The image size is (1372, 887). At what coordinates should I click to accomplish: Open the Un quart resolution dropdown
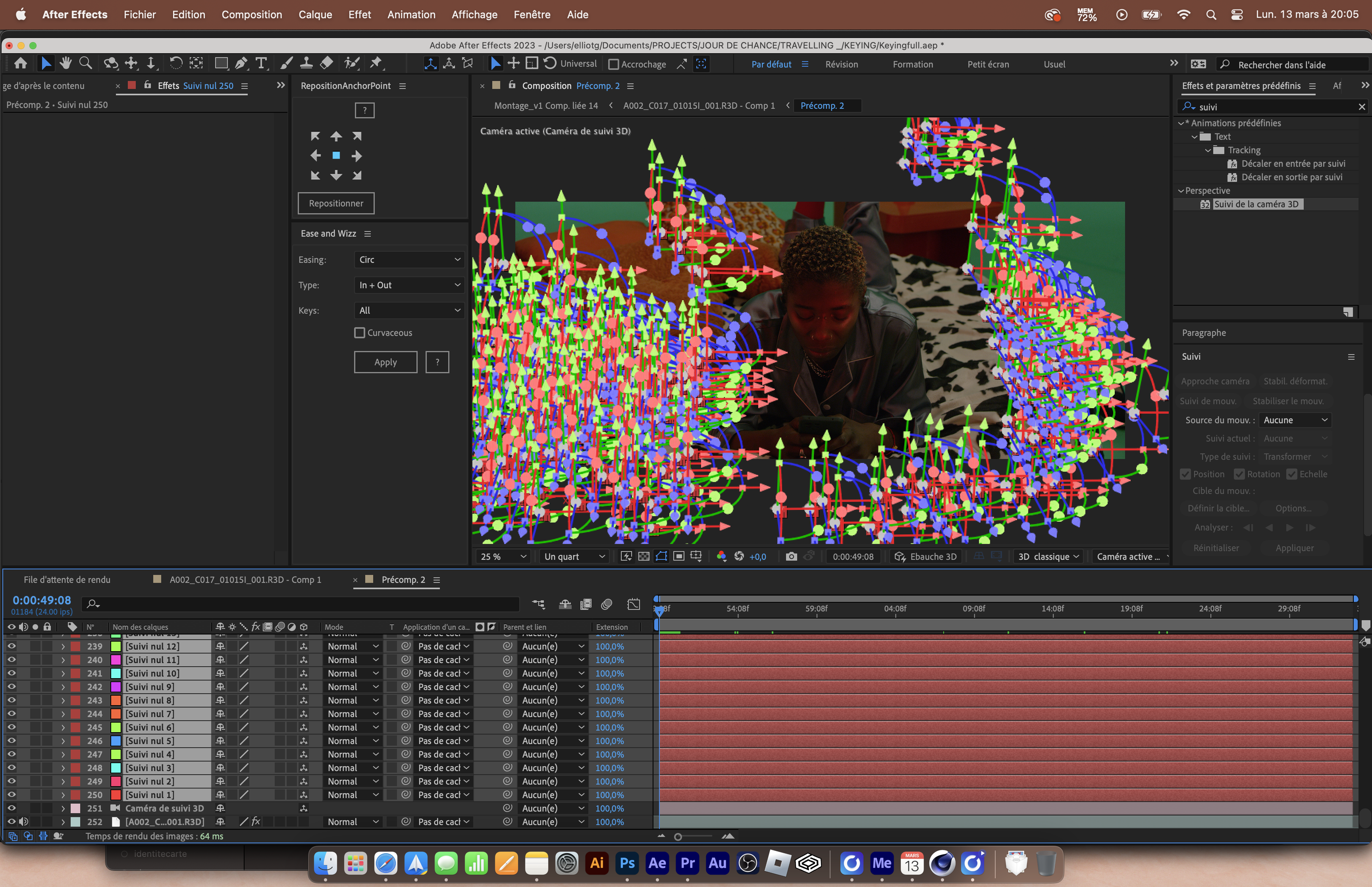pyautogui.click(x=574, y=556)
